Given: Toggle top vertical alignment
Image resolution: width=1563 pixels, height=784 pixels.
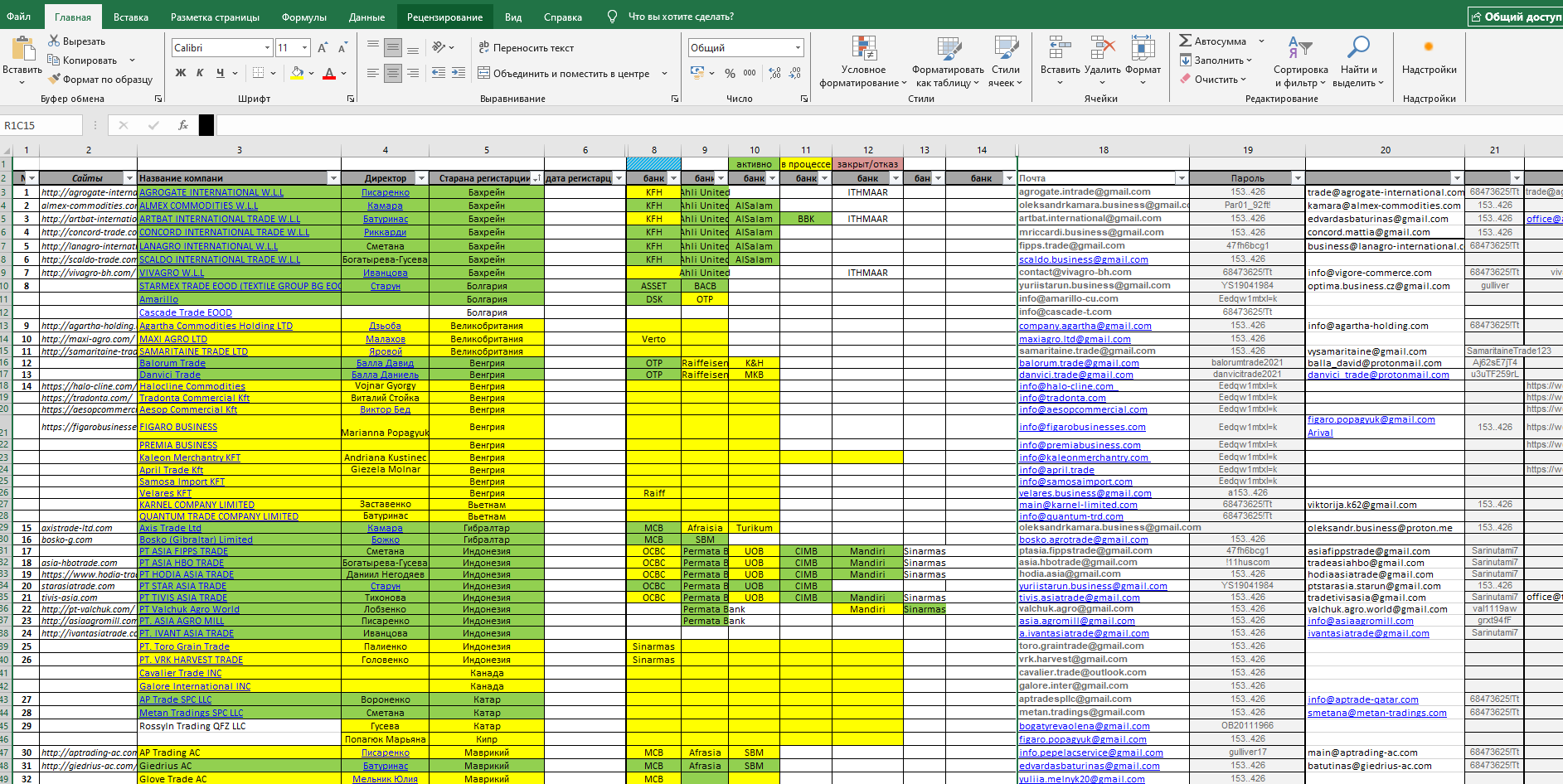Looking at the screenshot, I should click(373, 47).
